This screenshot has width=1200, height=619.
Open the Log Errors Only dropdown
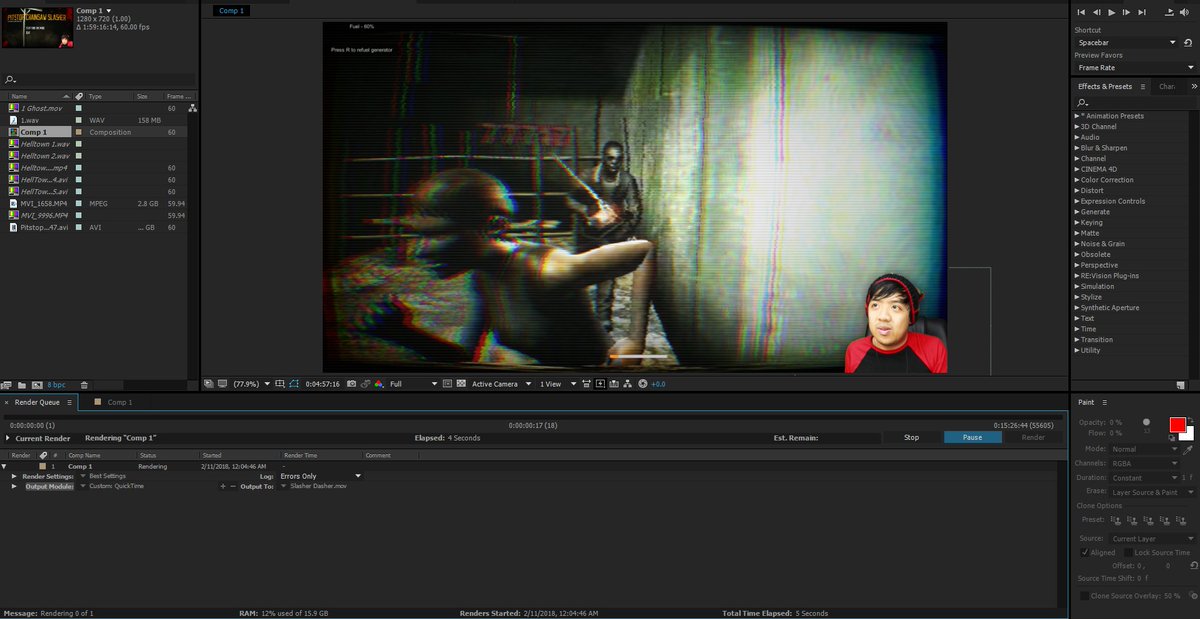coord(320,476)
